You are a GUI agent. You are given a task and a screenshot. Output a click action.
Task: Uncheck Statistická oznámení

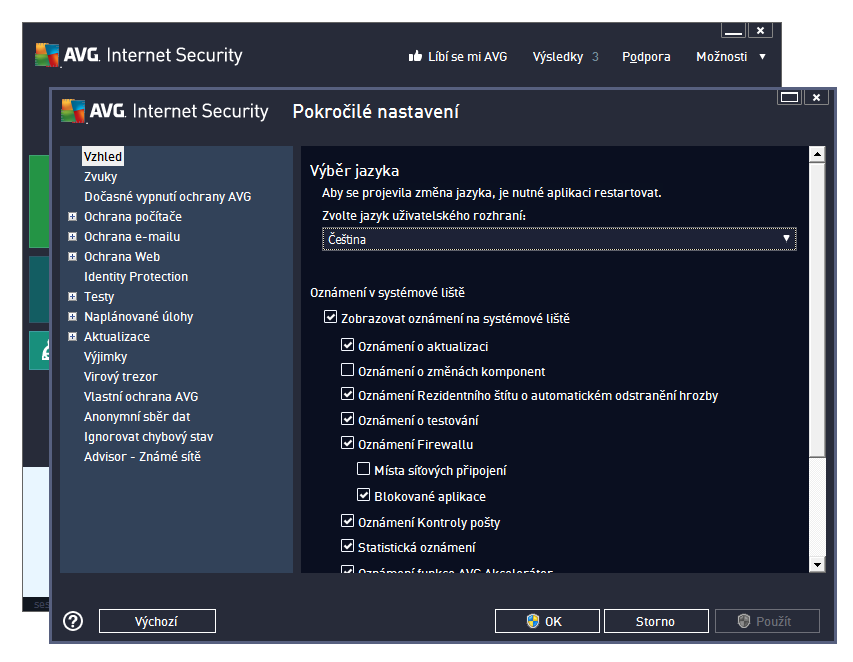[347, 546]
